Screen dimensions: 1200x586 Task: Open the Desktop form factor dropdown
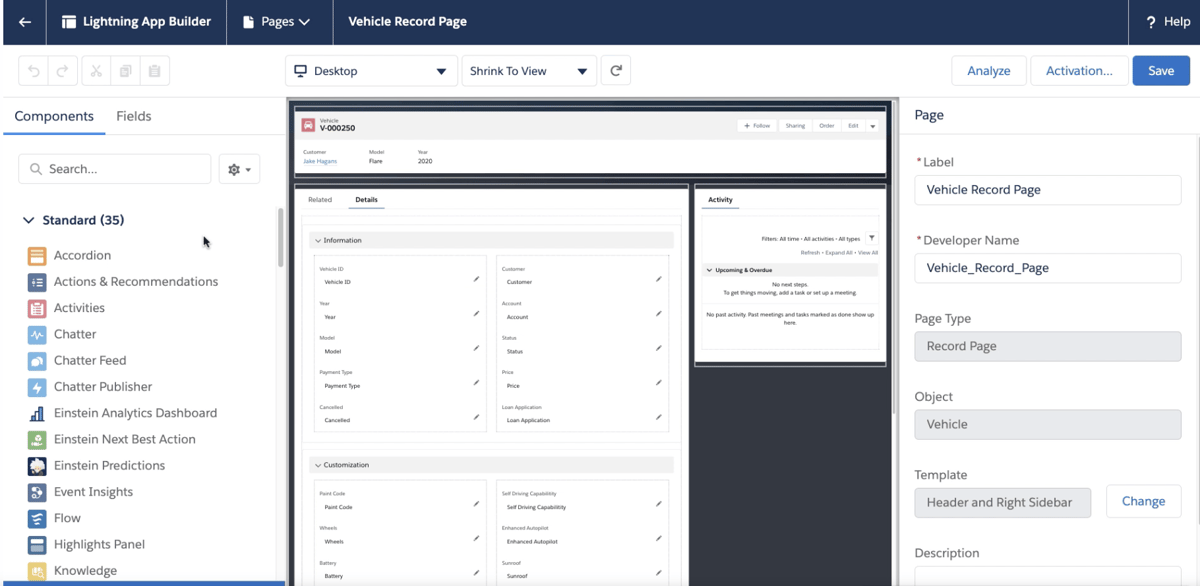(x=371, y=71)
